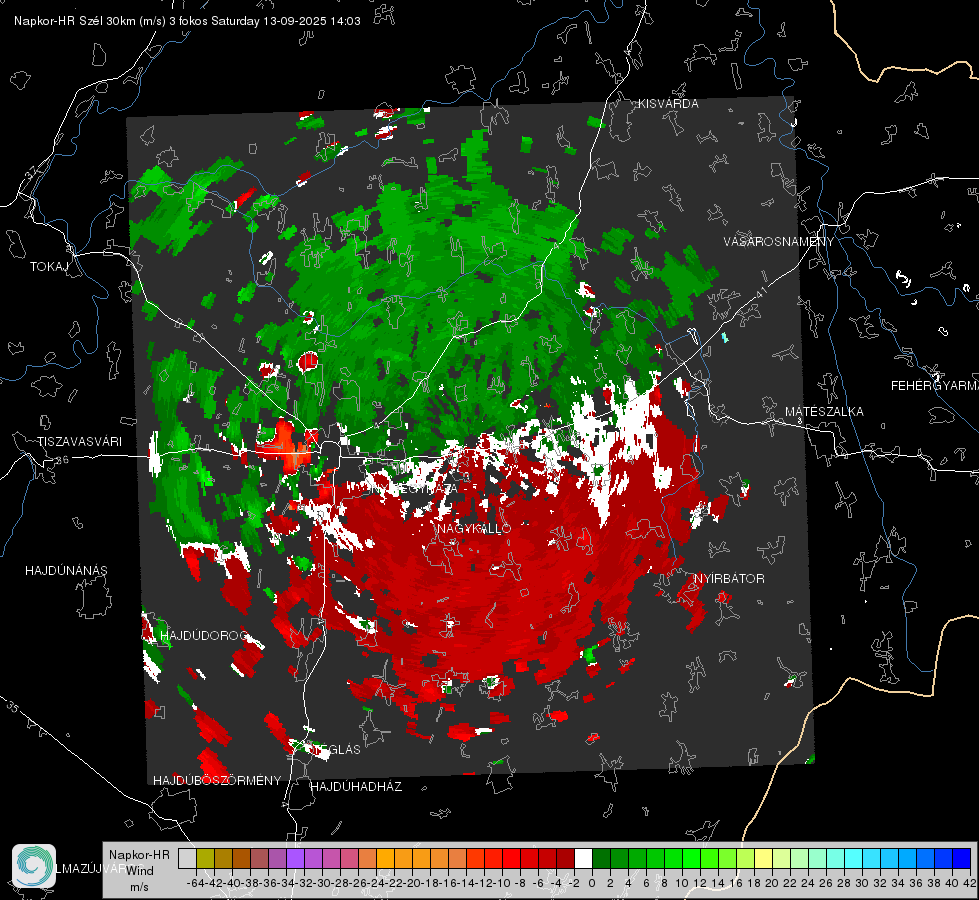
Task: Click the VÁSÁROSNAMÉNY city label
Action: point(779,242)
